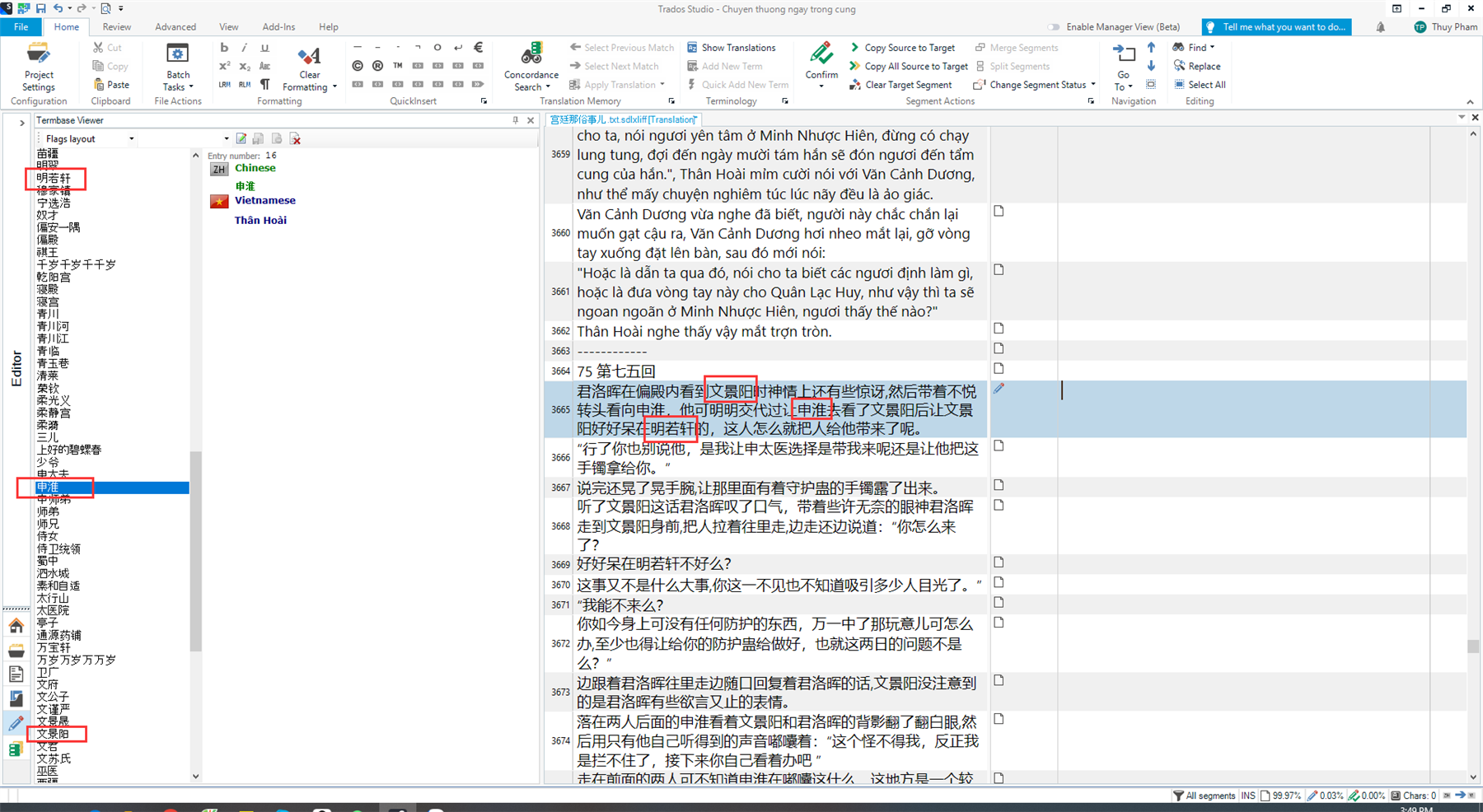Click Select All

(x=1200, y=84)
